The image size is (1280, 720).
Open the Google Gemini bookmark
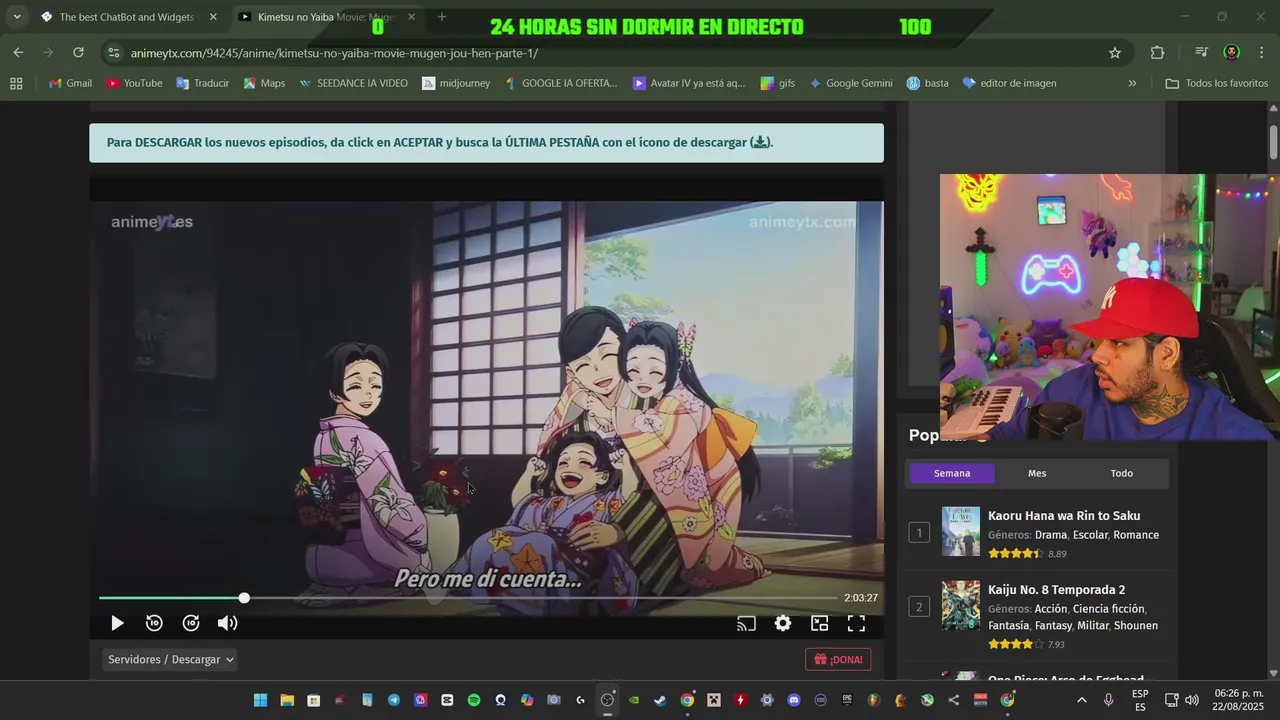tap(850, 83)
